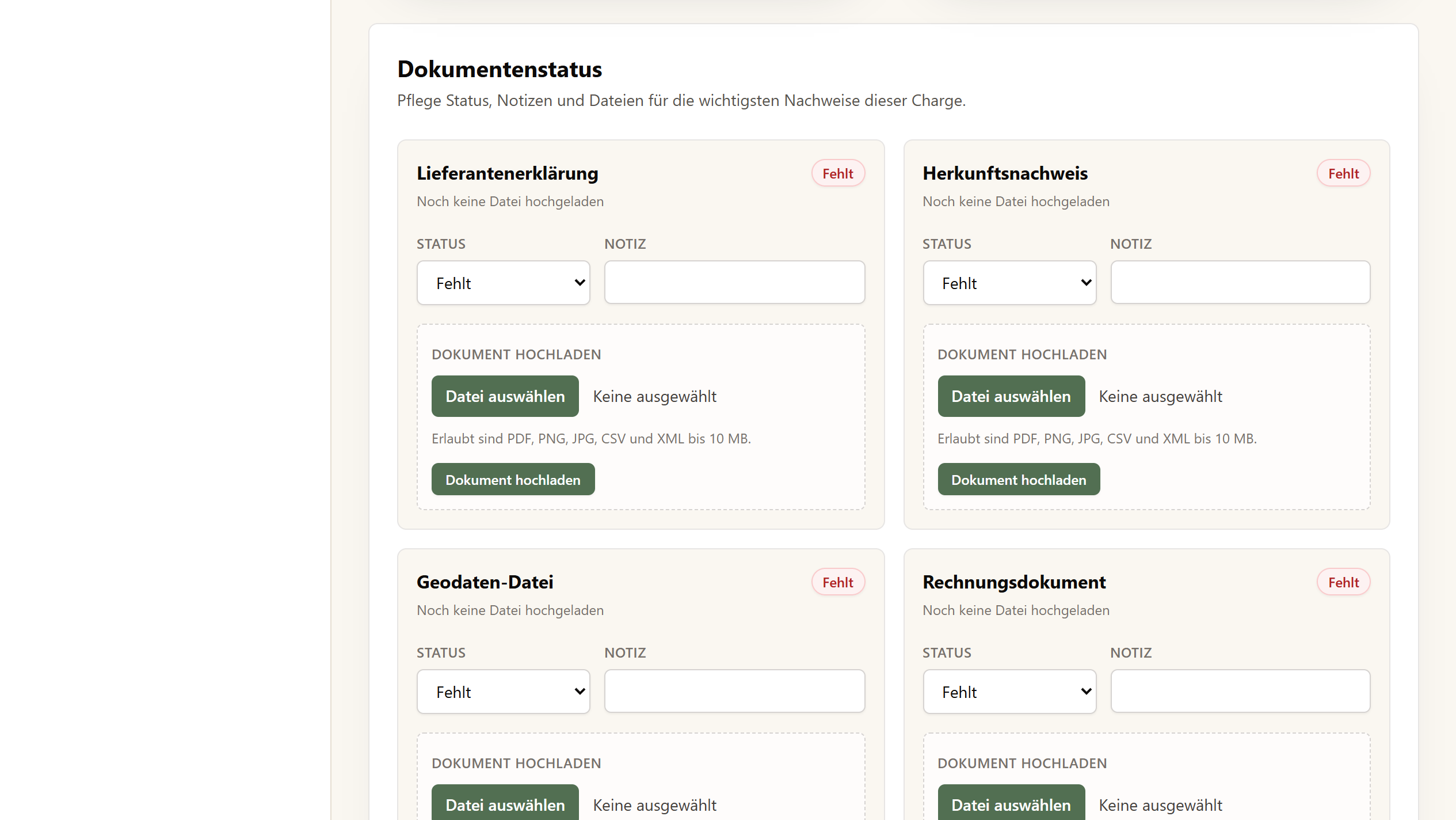
Task: Open the Lieferantenerklärung status dropdown
Action: (x=503, y=283)
